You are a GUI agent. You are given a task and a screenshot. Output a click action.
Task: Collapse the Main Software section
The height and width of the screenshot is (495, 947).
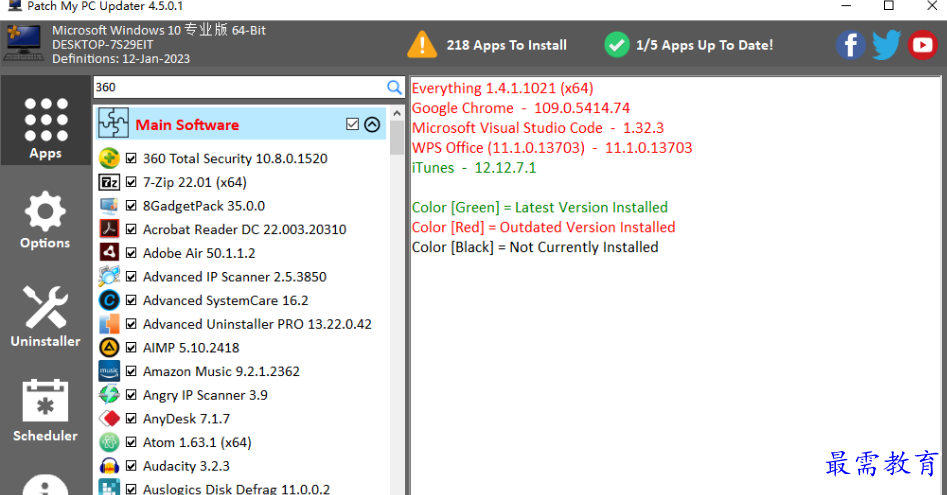tap(372, 124)
